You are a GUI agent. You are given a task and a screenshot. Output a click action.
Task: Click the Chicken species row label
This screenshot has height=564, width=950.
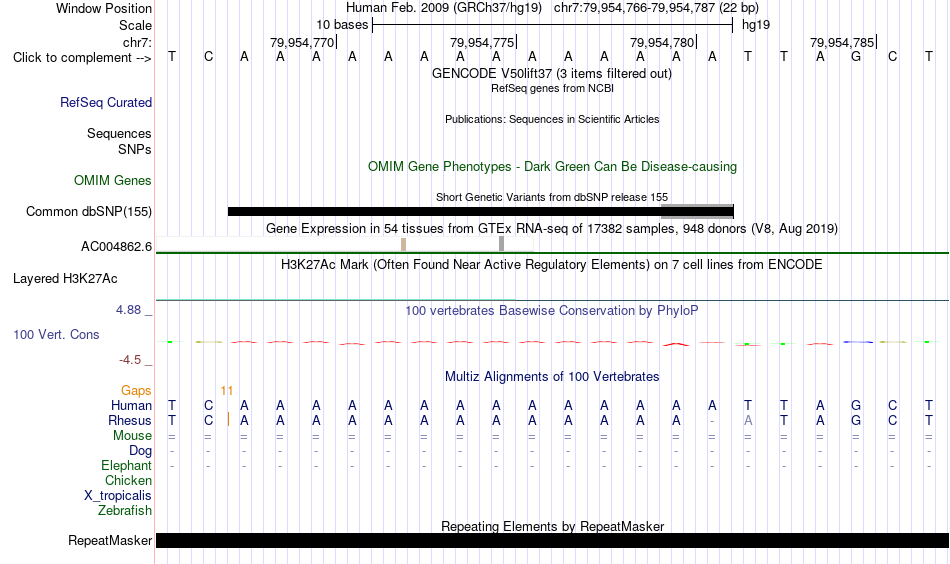click(128, 480)
